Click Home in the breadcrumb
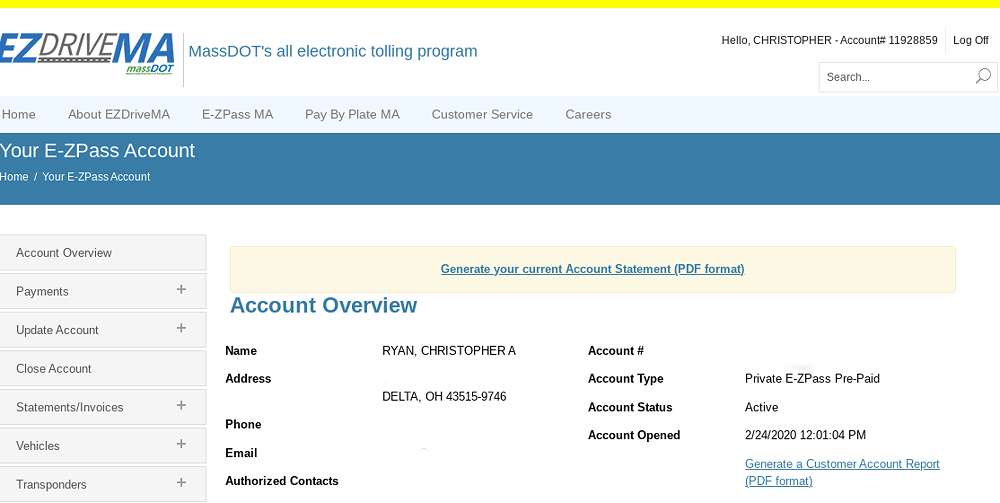Image resolution: width=1000 pixels, height=503 pixels. [x=14, y=177]
